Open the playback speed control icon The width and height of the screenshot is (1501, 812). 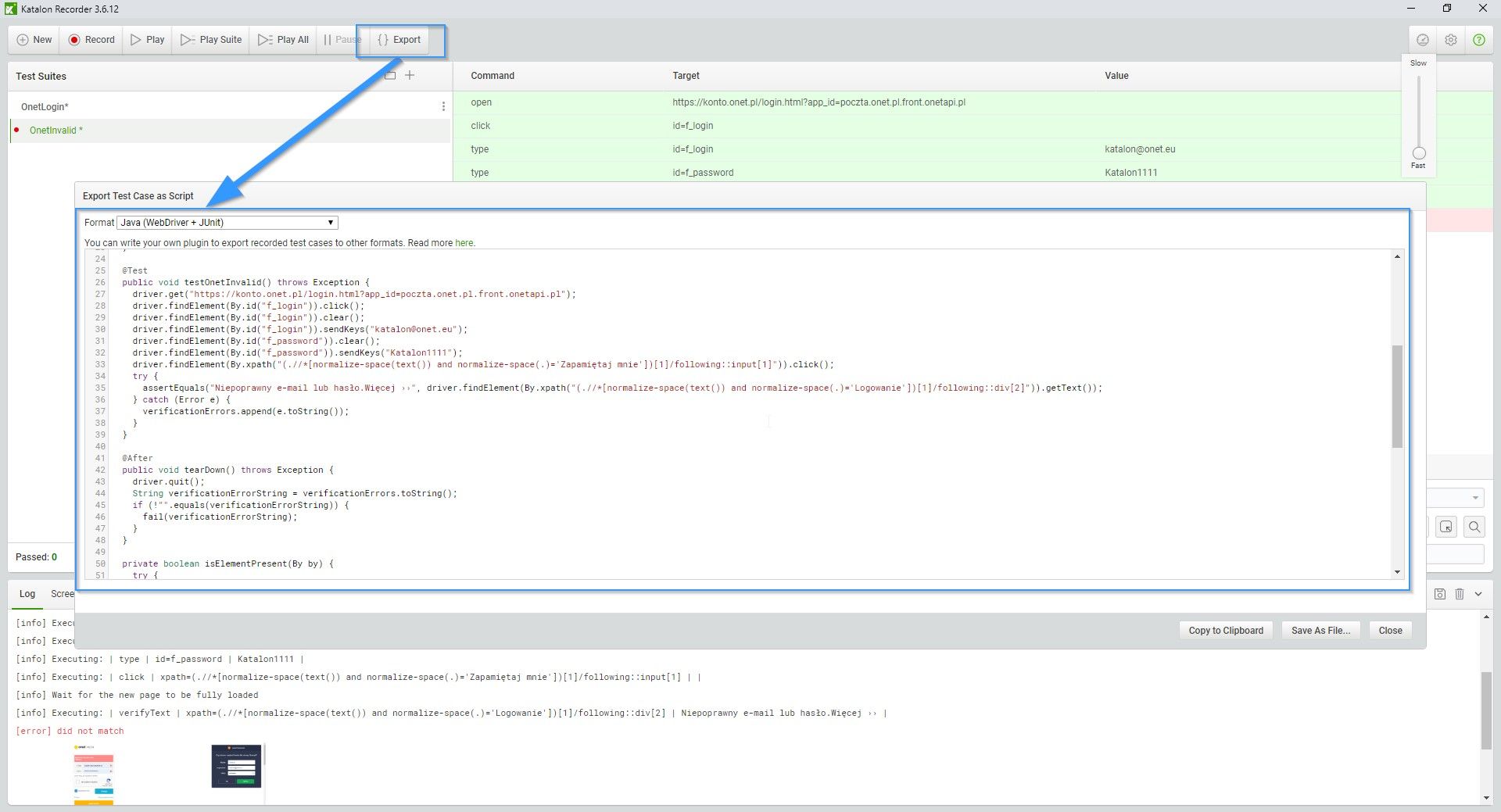1423,40
